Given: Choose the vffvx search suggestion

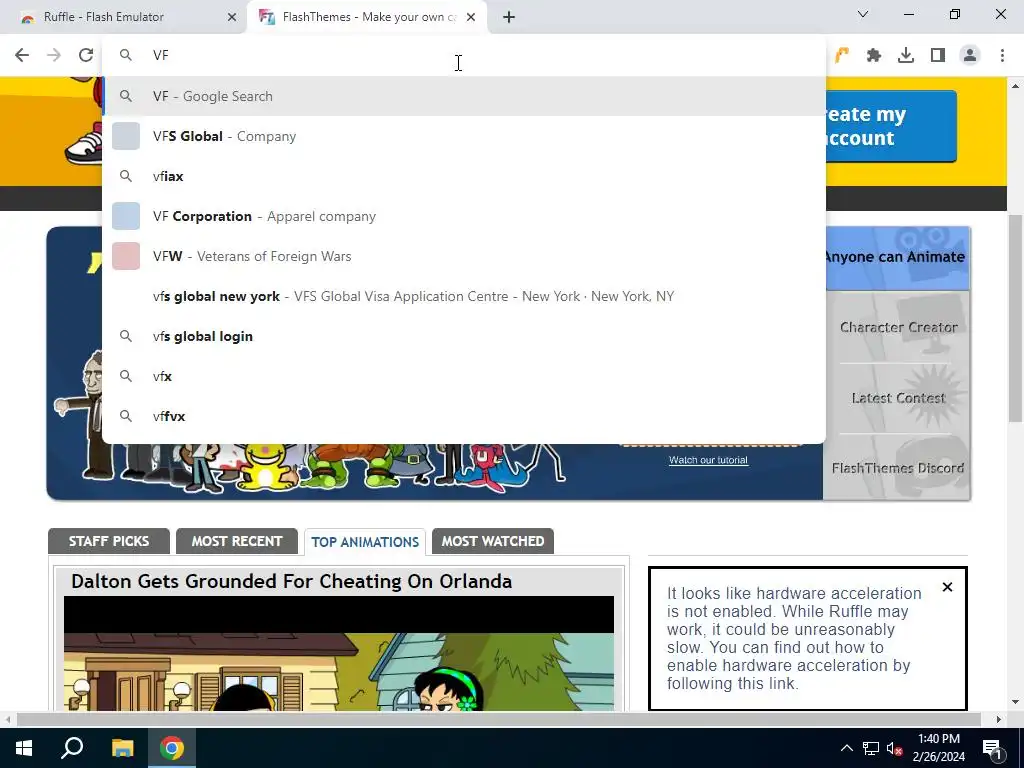Looking at the screenshot, I should [464, 416].
